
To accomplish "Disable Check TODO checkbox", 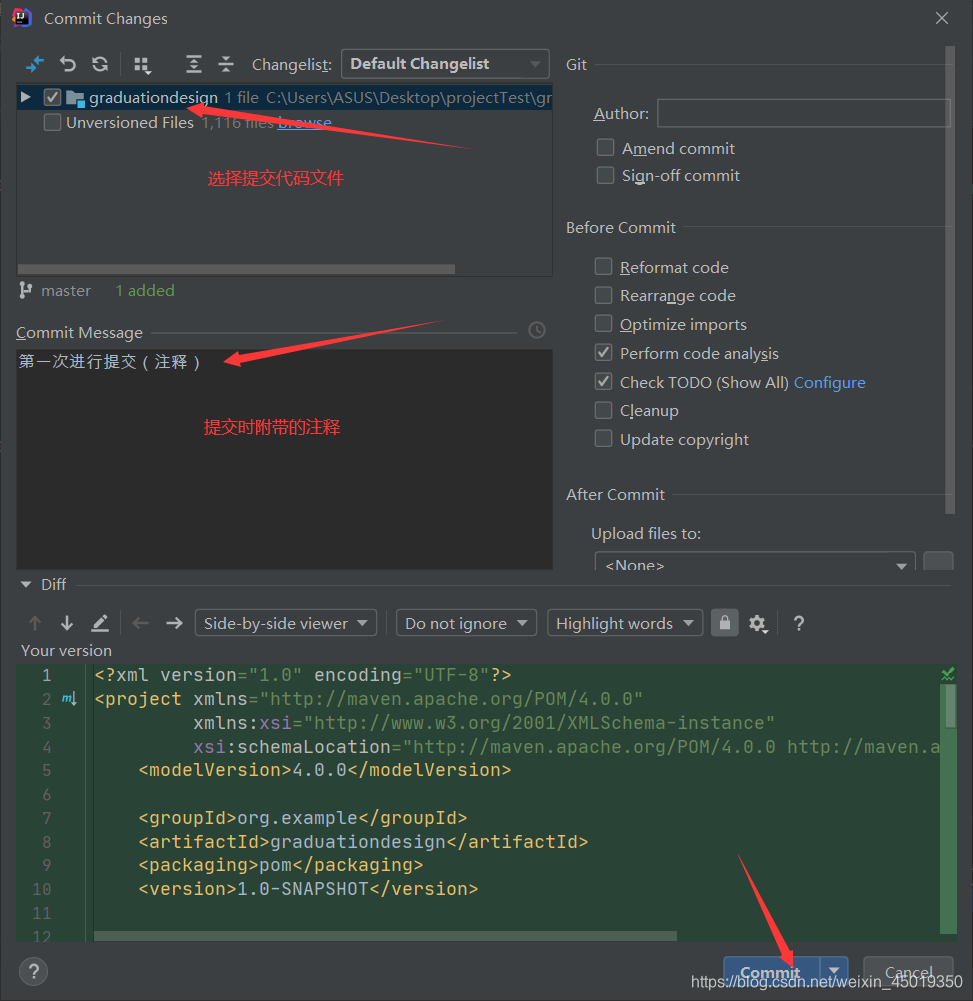I will tap(603, 381).
